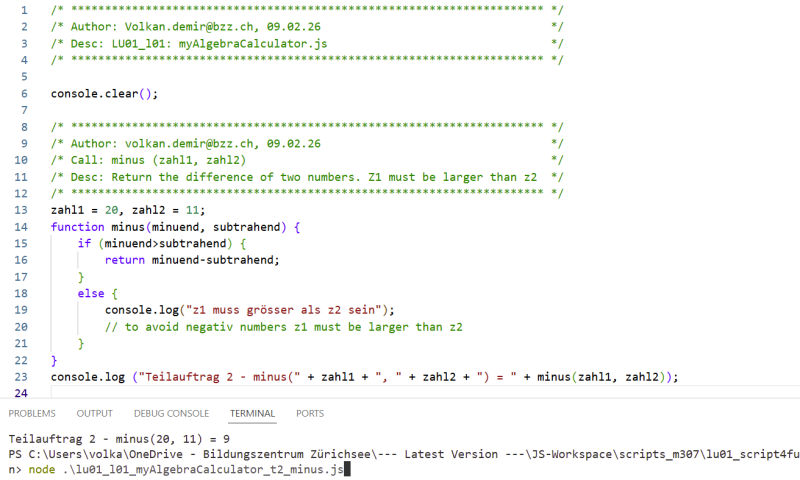
Task: Click the "z1 muss grösser als z2 sein" string
Action: coord(284,310)
